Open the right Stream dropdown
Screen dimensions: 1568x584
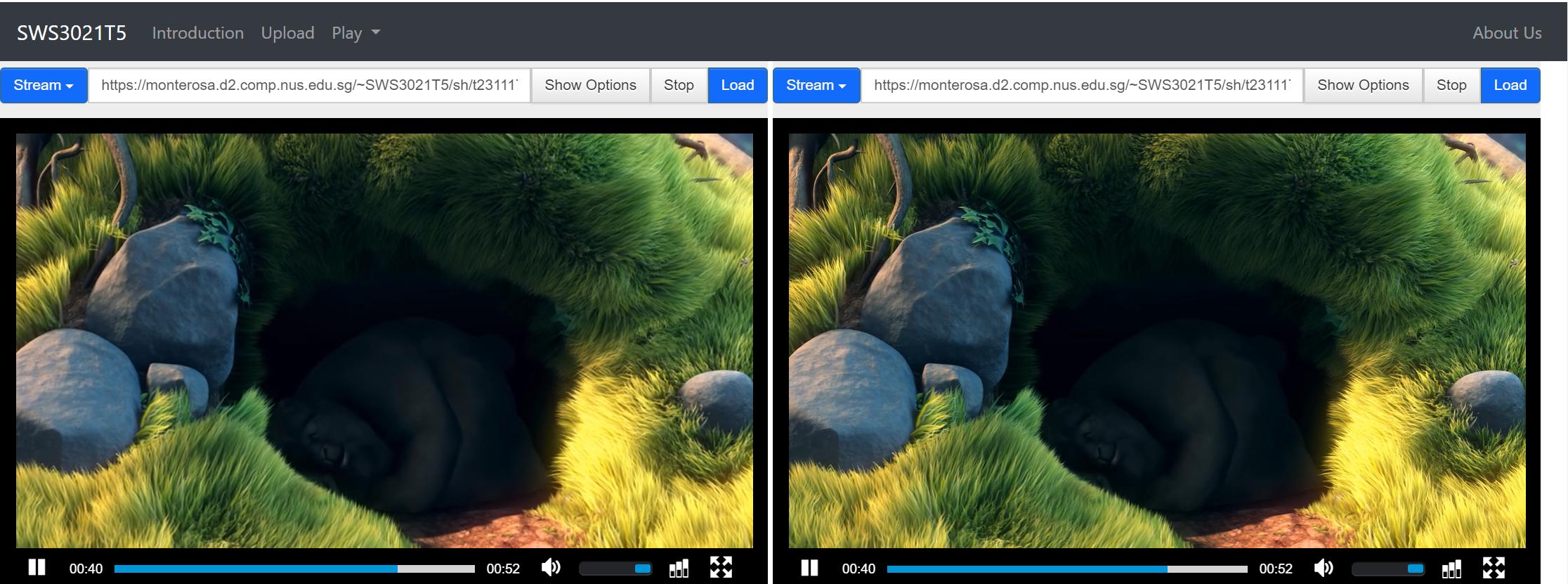click(x=816, y=85)
